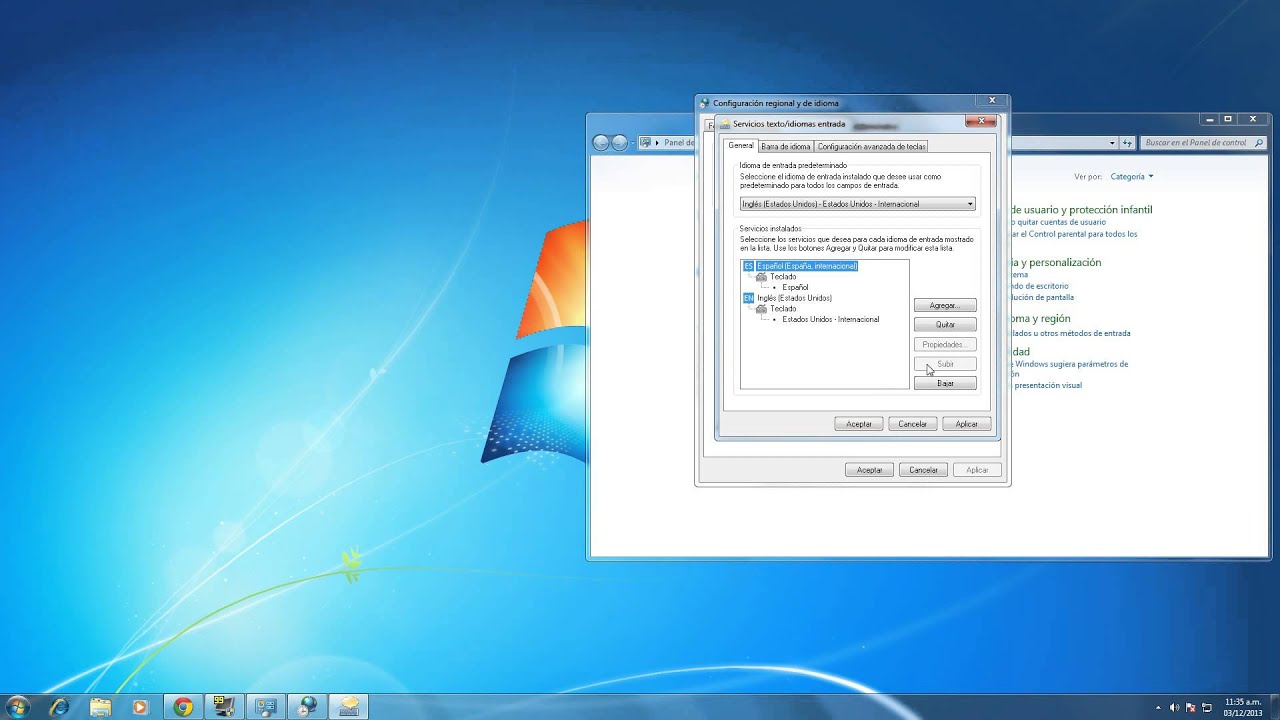Click refresh icon beside Control Panel address bar
Viewport: 1280px width, 720px height.
pos(1128,143)
